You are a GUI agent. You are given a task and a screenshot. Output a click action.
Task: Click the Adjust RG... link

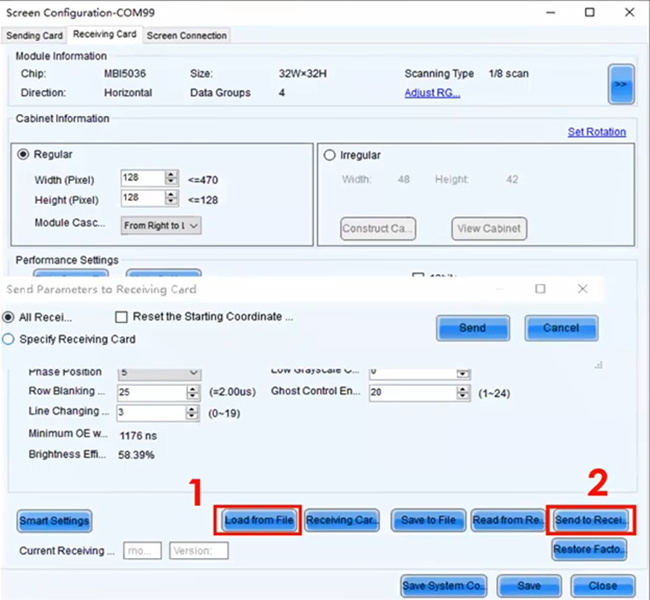pos(432,93)
